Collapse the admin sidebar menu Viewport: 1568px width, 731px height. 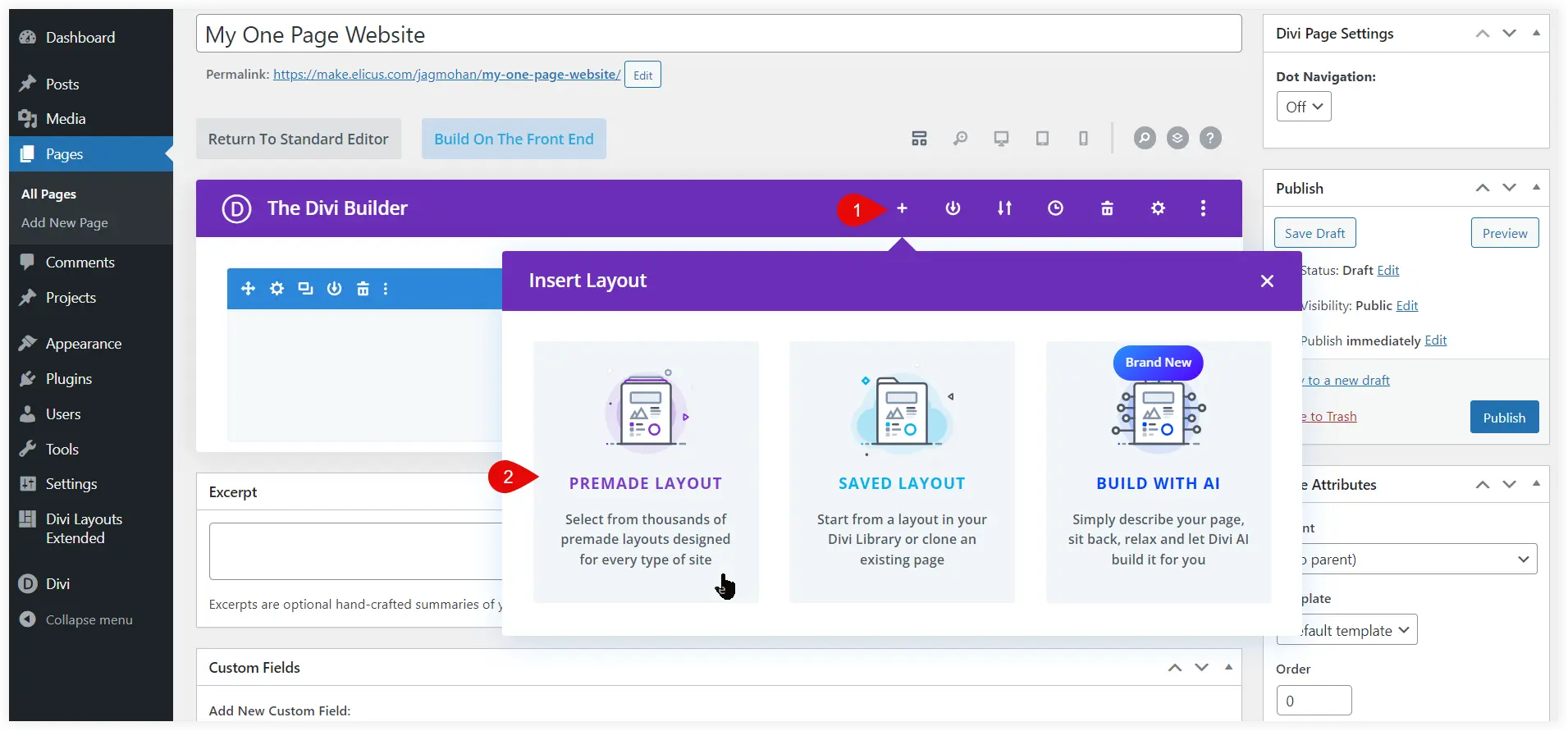pos(89,620)
